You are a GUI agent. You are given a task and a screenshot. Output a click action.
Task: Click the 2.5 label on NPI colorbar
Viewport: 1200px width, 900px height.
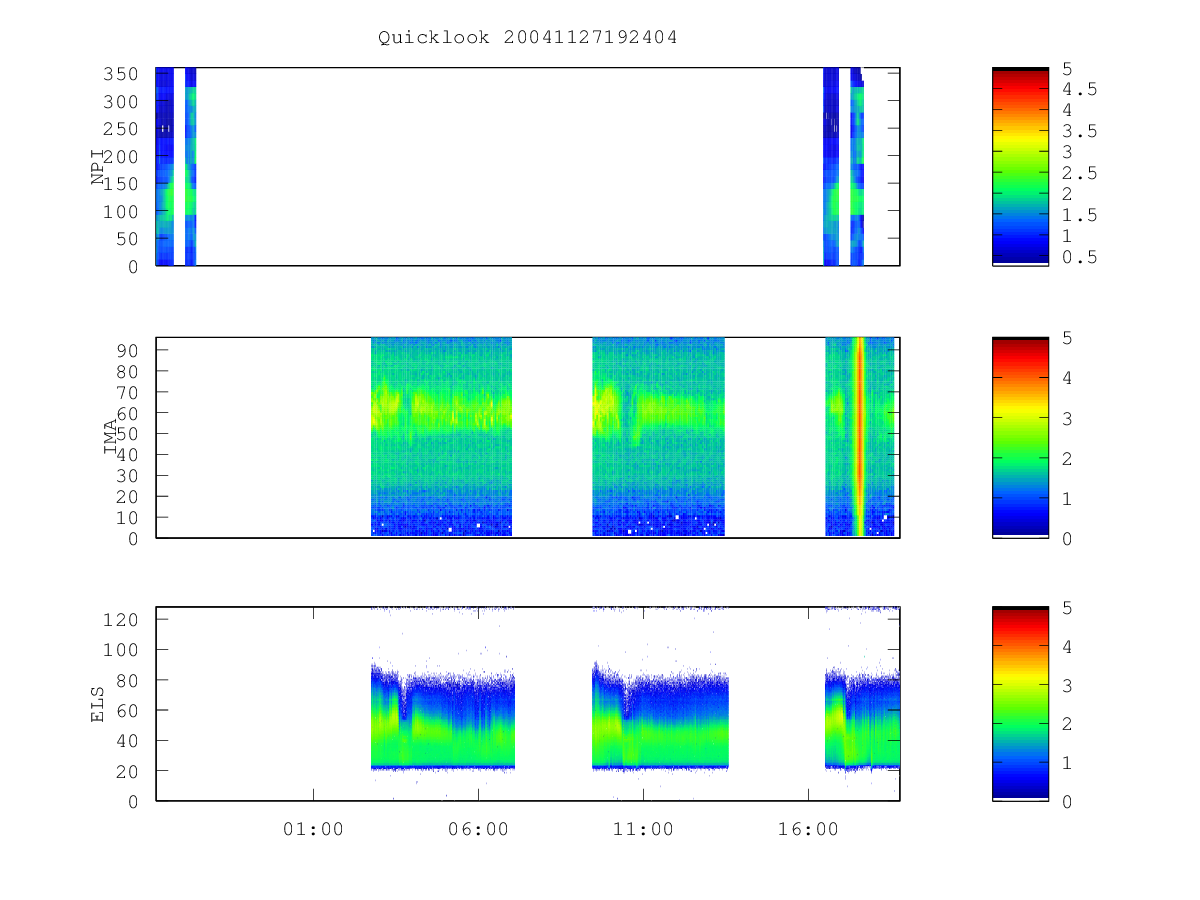[1080, 173]
